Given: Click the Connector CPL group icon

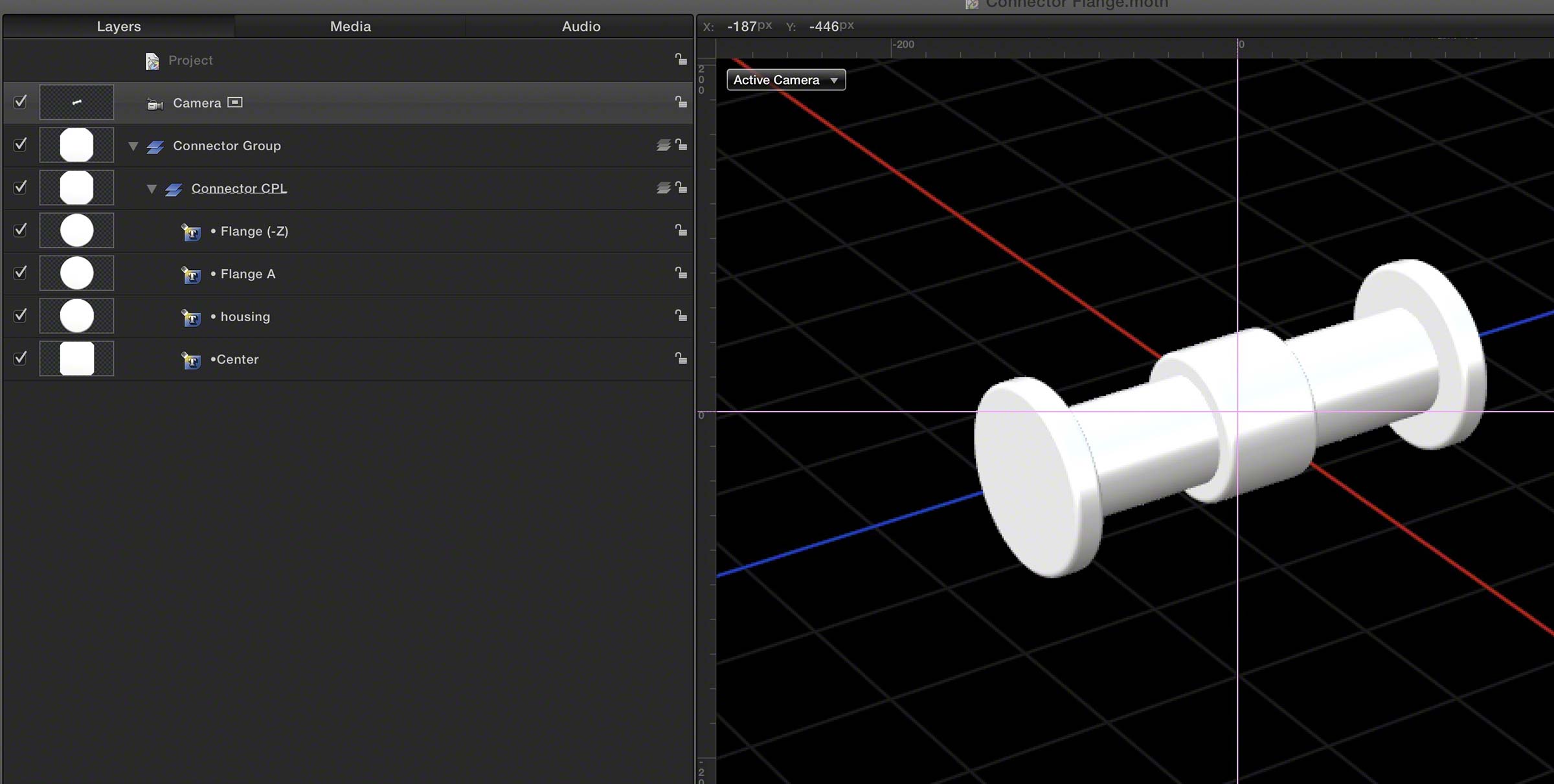Looking at the screenshot, I should 173,190.
